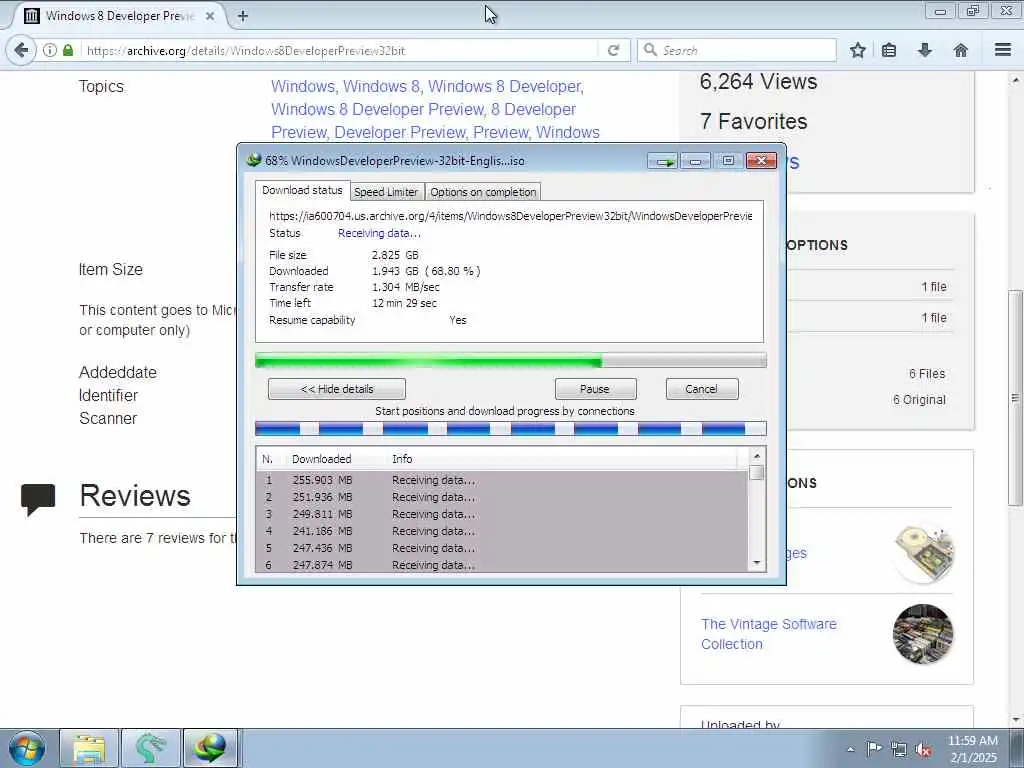
Task: Click the CD-ROM collection thumbnail
Action: tap(923, 553)
